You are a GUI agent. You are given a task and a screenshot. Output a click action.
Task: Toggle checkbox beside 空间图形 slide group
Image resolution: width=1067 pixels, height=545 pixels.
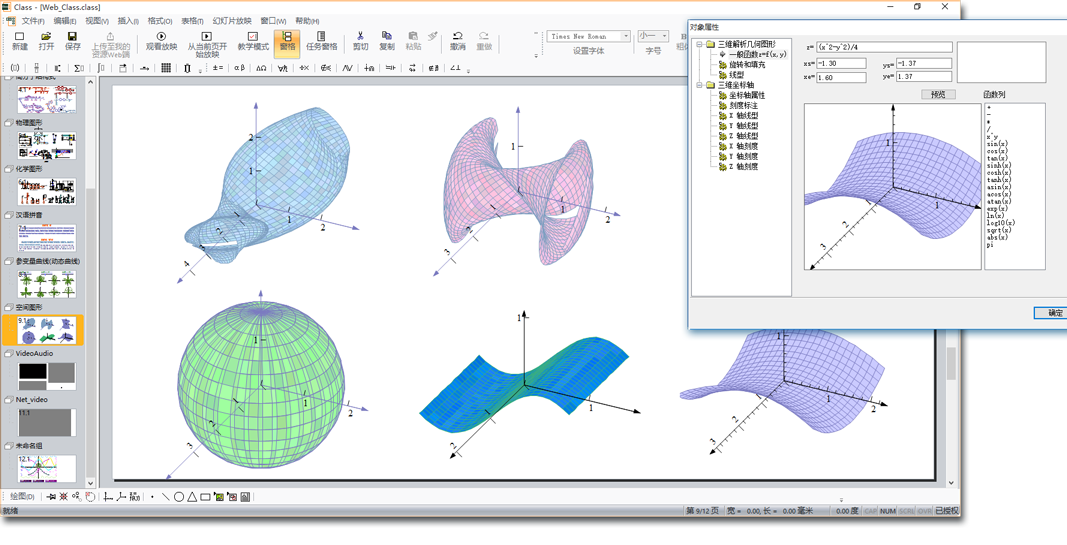tap(9, 308)
